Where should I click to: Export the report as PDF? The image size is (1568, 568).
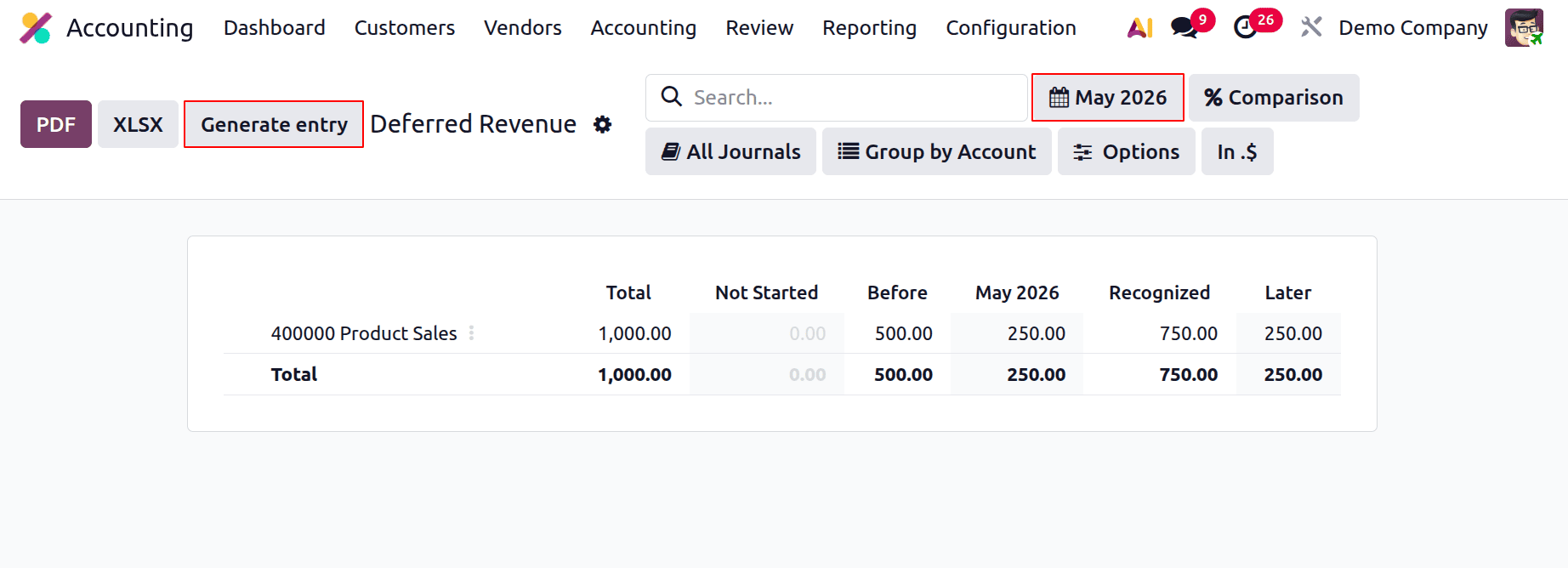[56, 125]
